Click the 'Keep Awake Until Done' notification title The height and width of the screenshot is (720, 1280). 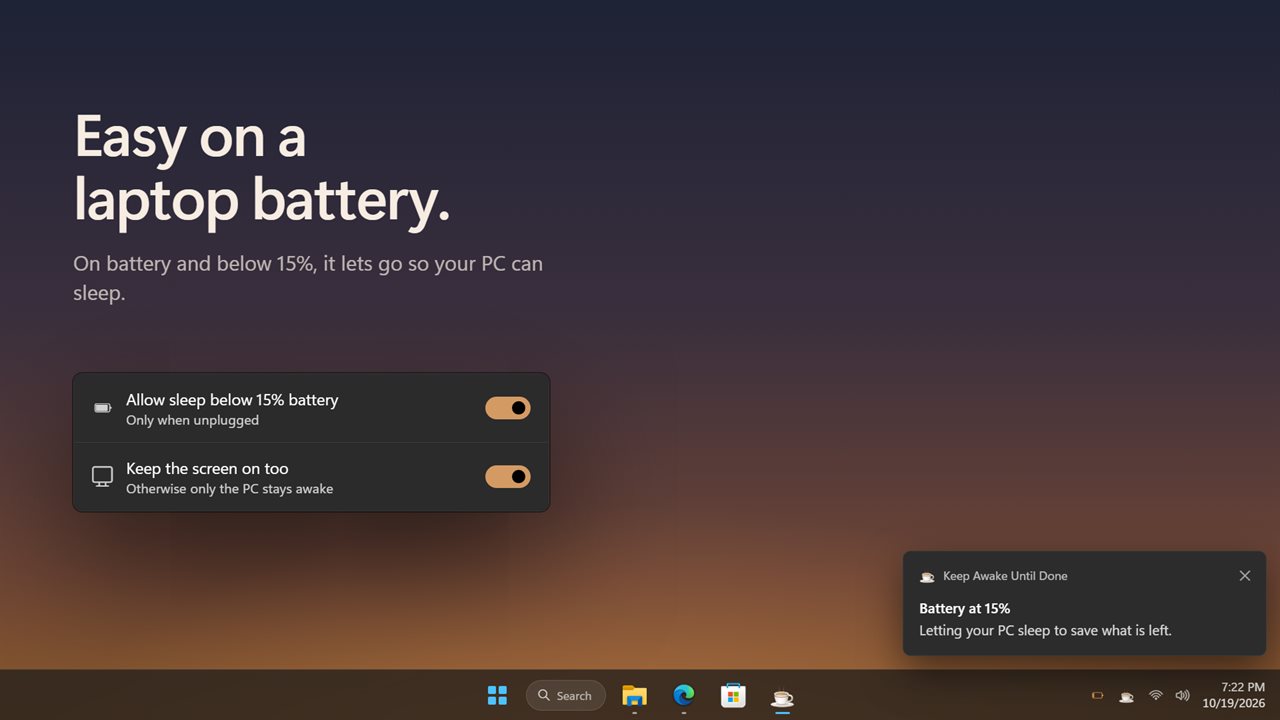tap(1005, 576)
